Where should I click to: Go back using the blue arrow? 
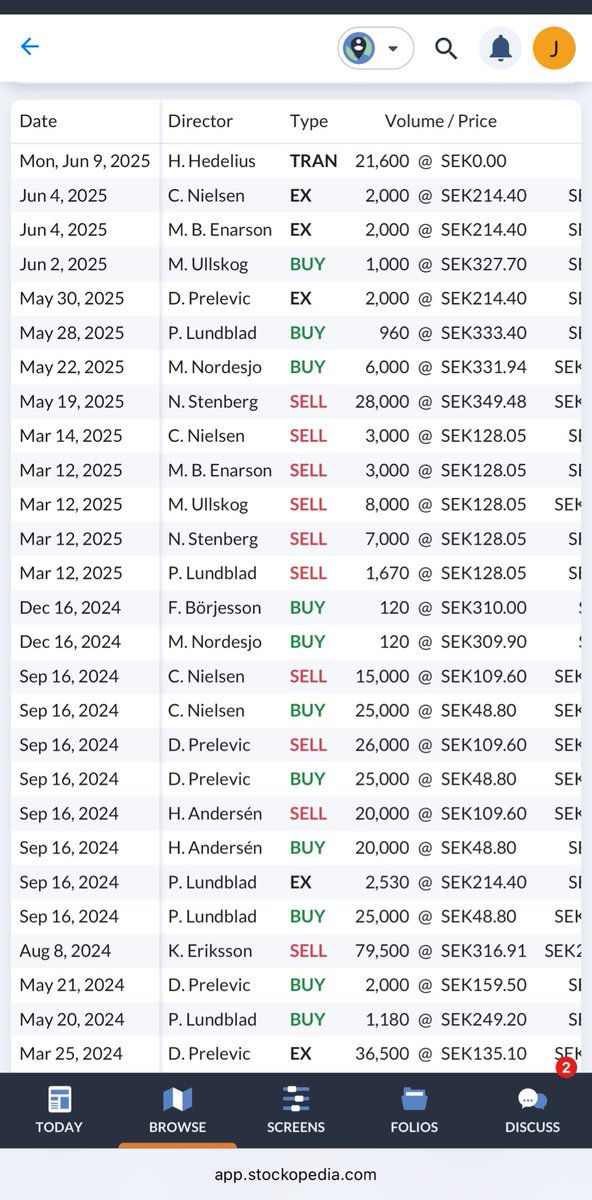point(30,47)
